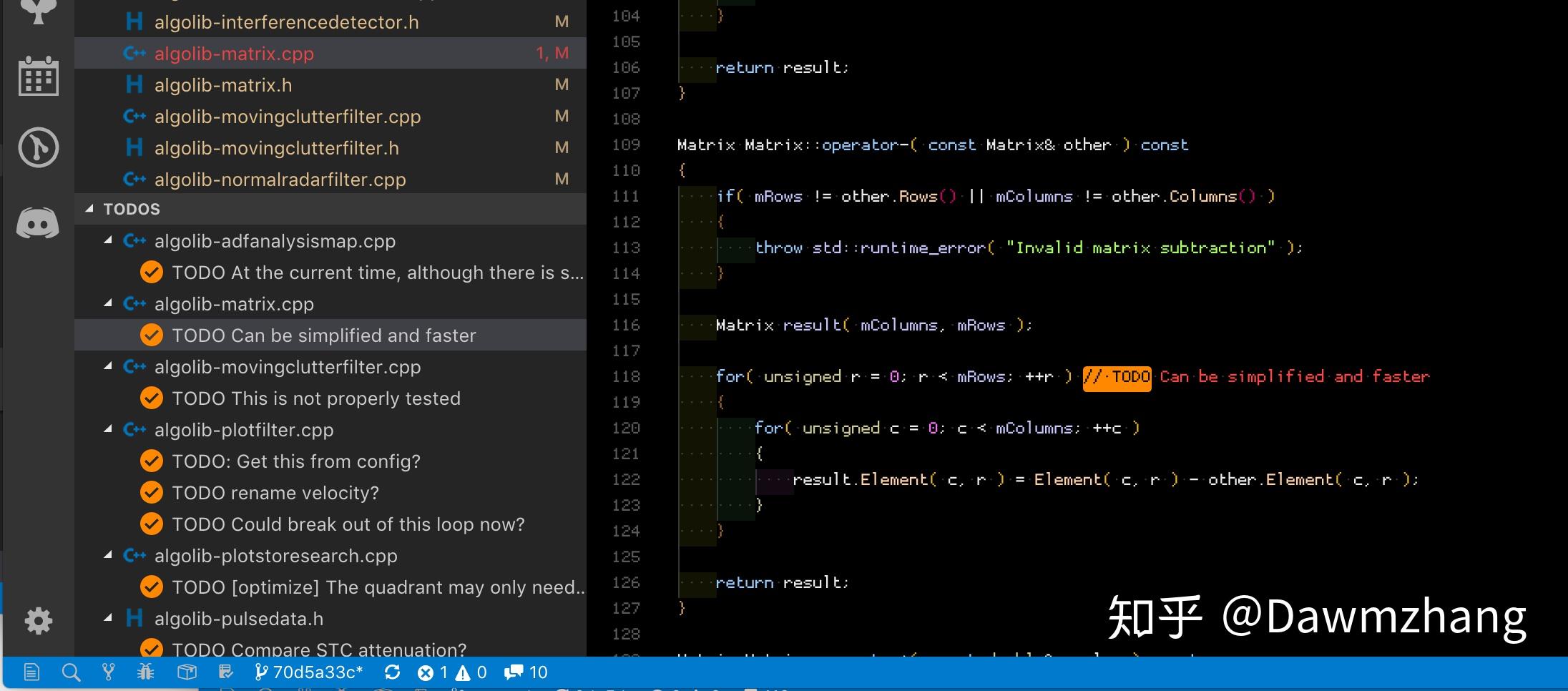Toggle the check on 'TODO Could break out of this loop now?'
The image size is (1568, 691).
click(x=151, y=524)
